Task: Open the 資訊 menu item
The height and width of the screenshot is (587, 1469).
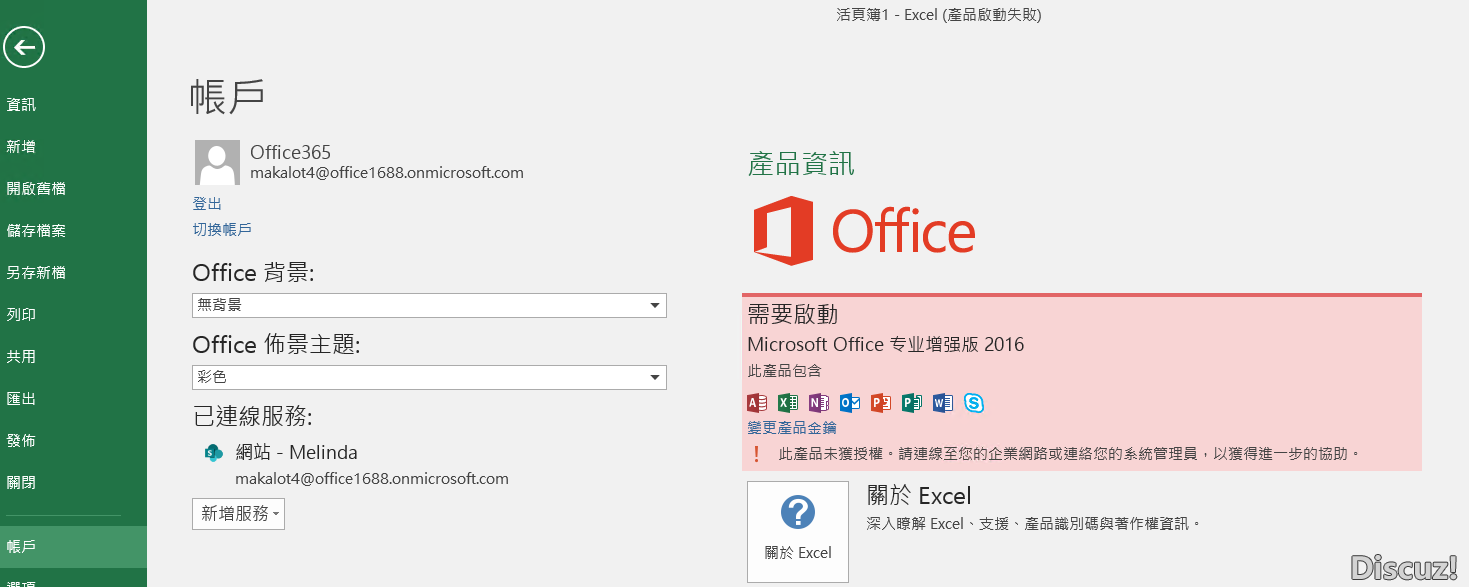Action: tap(73, 104)
